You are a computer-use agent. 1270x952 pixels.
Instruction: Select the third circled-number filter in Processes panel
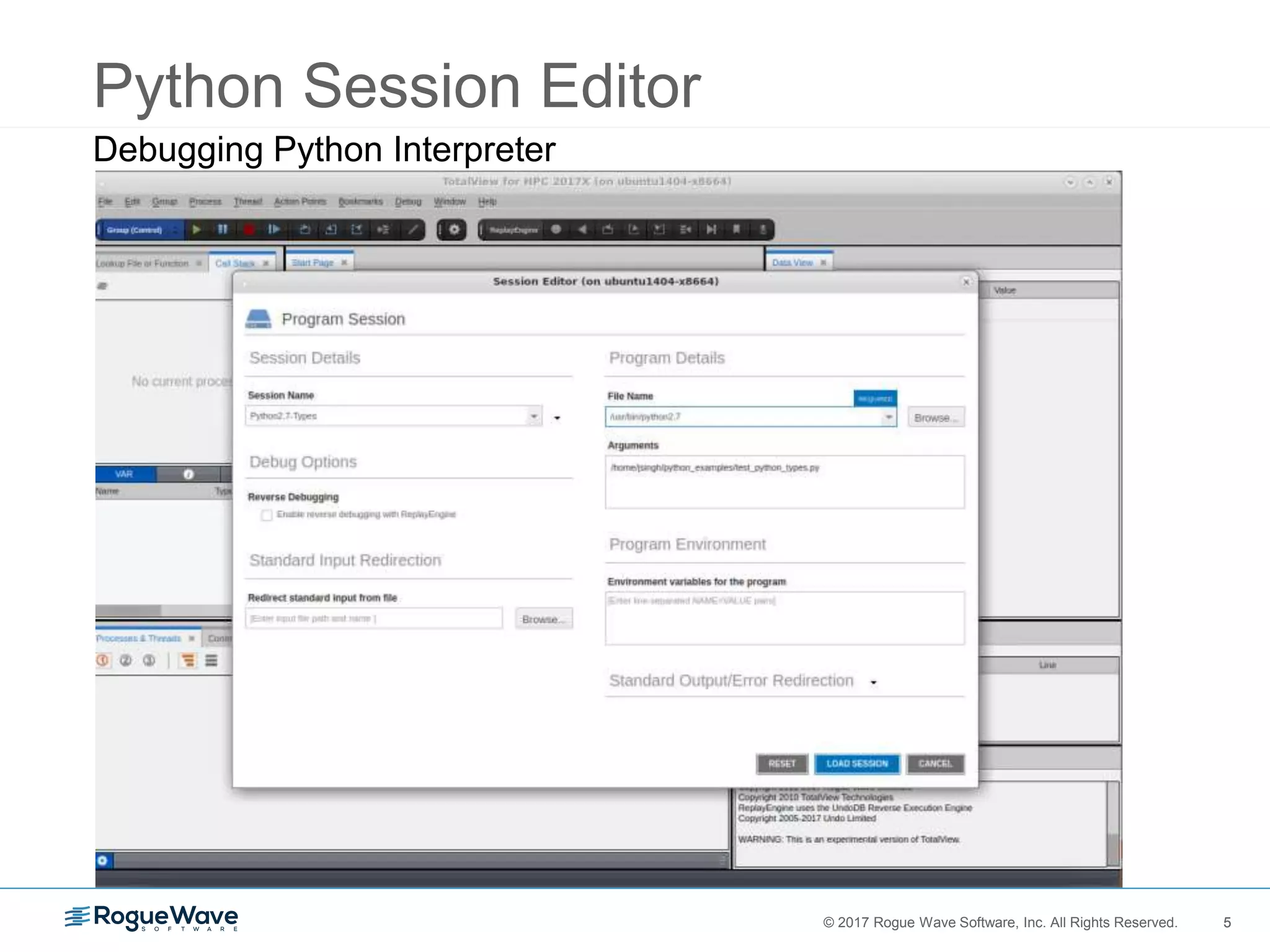click(x=149, y=661)
